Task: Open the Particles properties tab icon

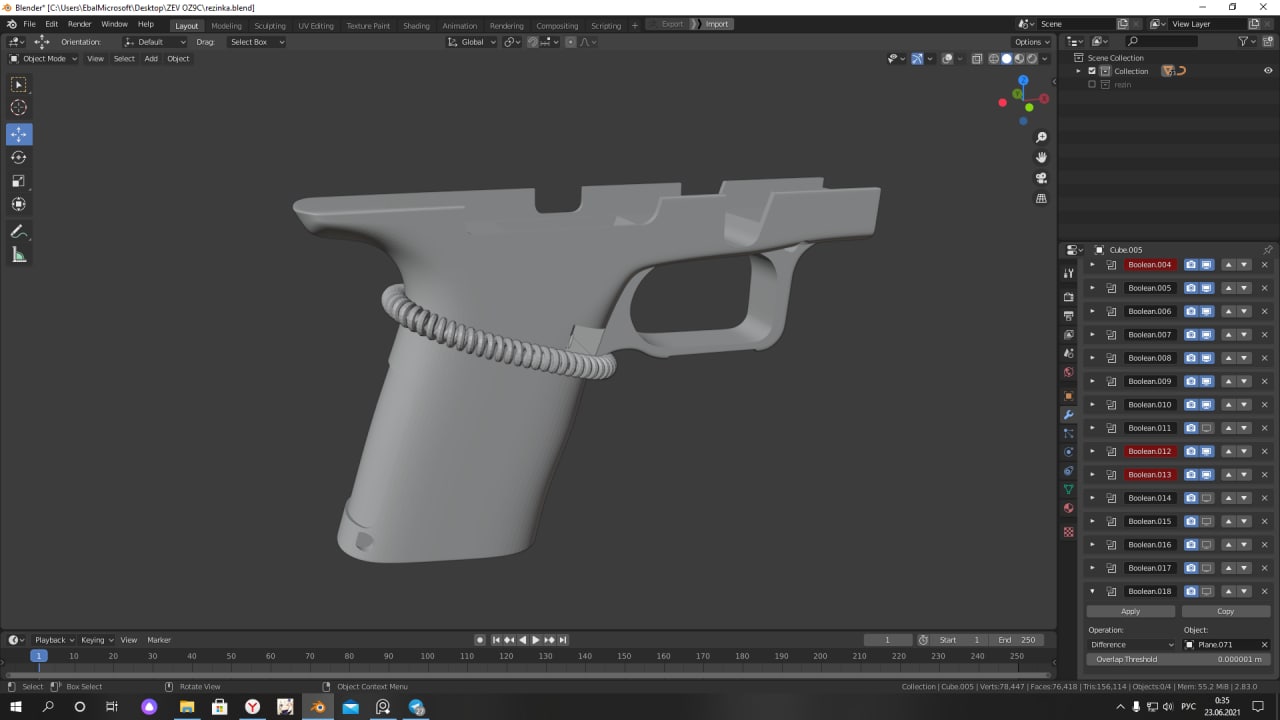Action: [1068, 433]
